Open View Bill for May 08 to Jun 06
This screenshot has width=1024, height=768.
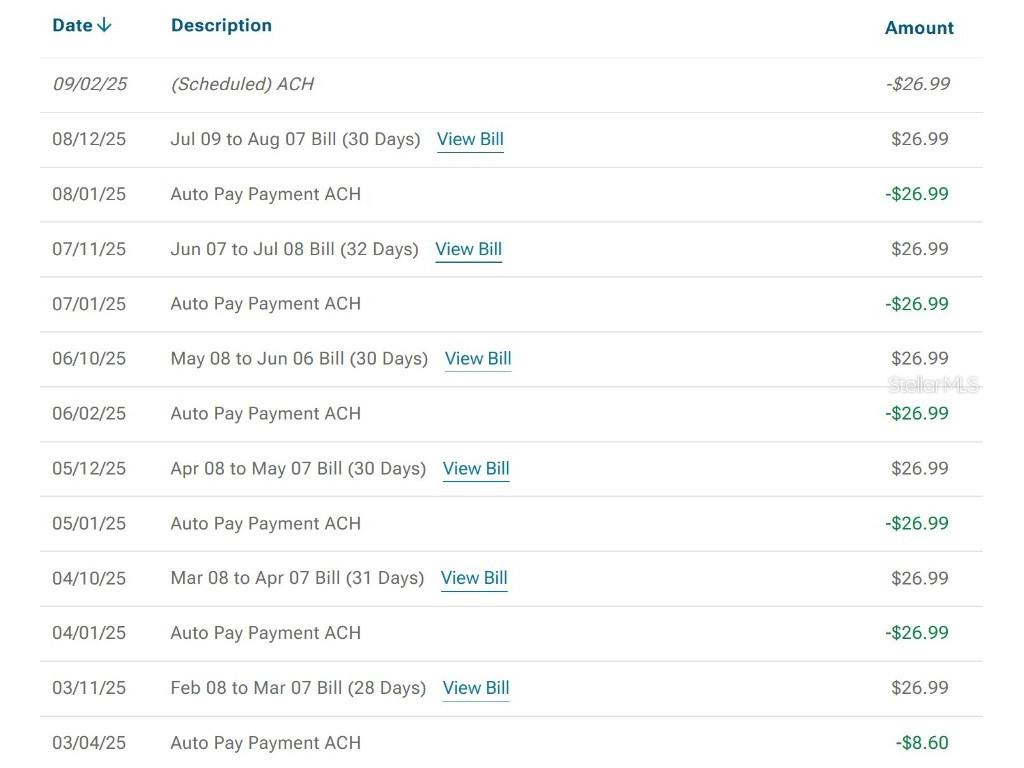(x=478, y=359)
